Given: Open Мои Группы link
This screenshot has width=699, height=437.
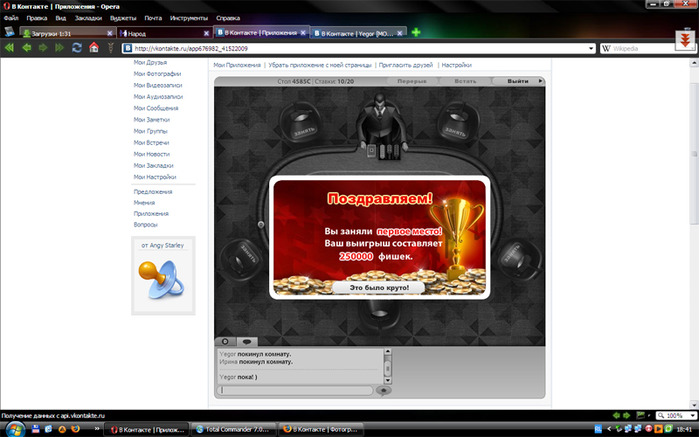Looking at the screenshot, I should [x=150, y=131].
